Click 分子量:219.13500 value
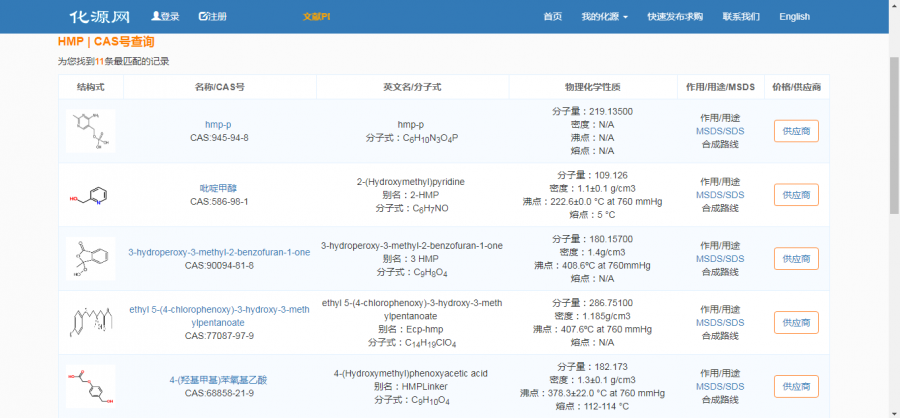This screenshot has width=900, height=418. 593,111
